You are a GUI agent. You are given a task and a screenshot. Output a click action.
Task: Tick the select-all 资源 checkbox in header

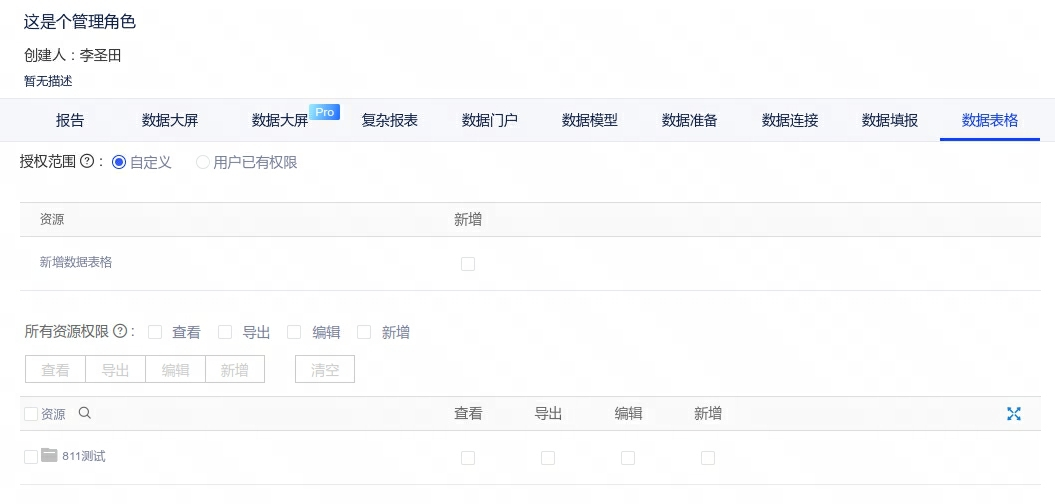coord(31,414)
